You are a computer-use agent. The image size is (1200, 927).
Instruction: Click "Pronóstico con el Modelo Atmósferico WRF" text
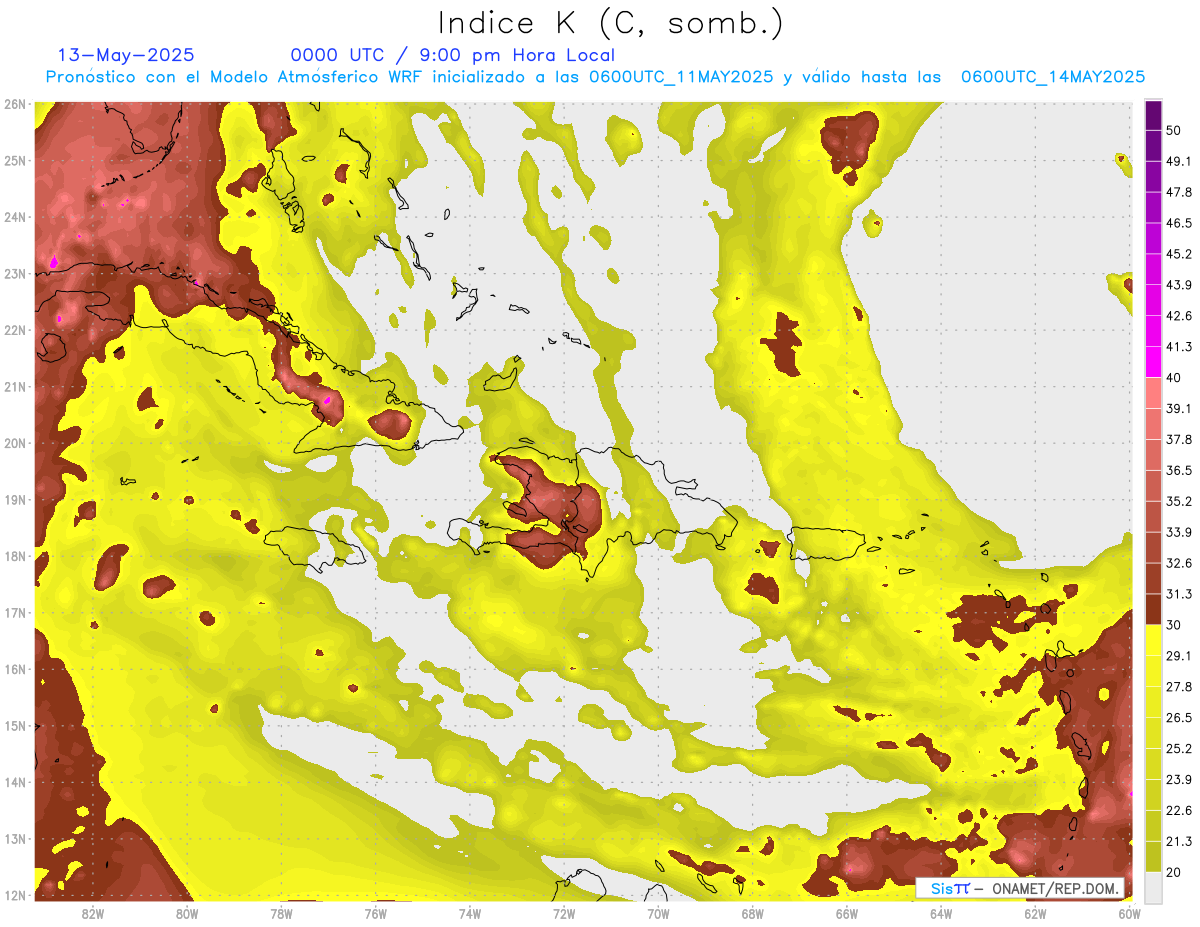pyautogui.click(x=235, y=77)
